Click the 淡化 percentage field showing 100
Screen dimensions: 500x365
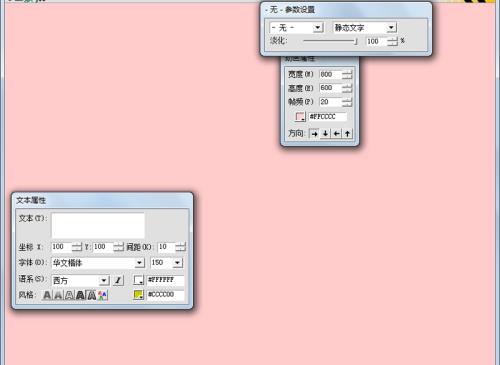click(x=377, y=41)
